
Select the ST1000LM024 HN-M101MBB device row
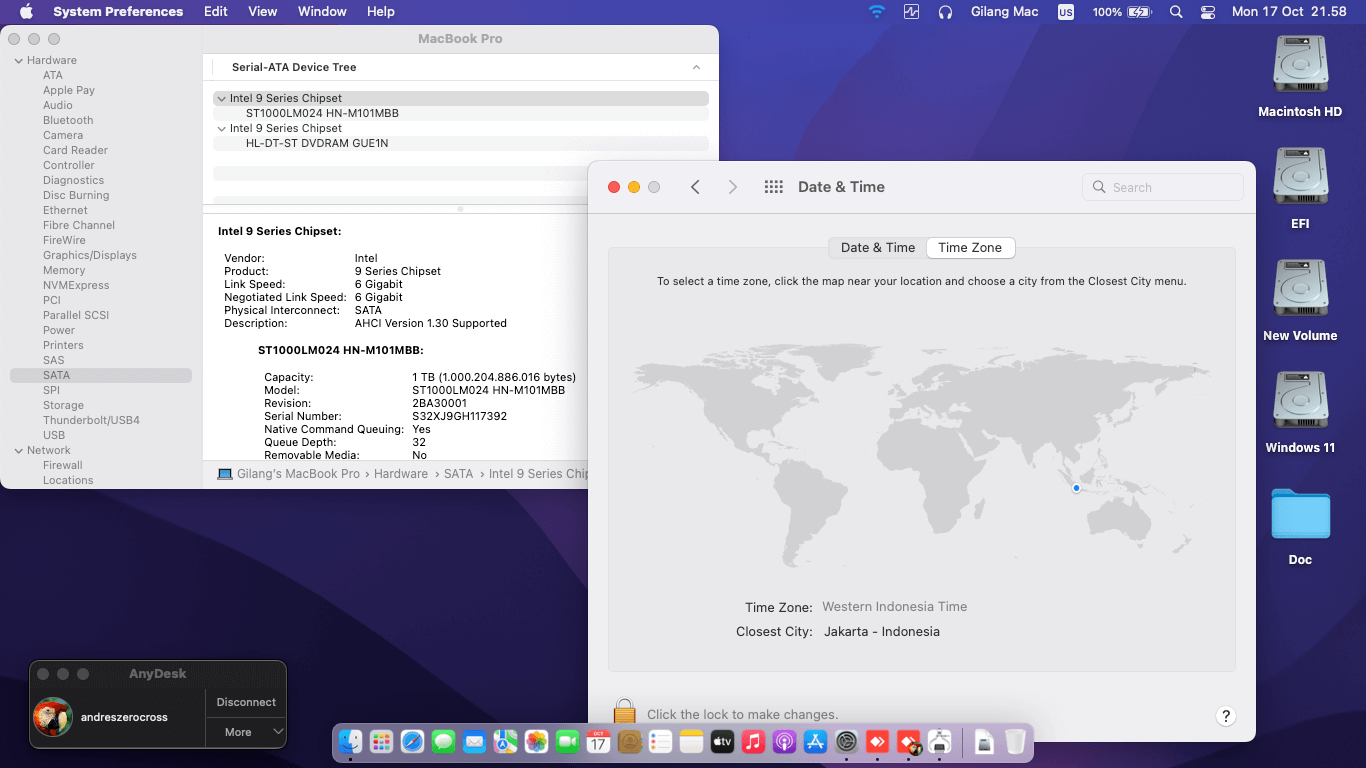[461, 113]
